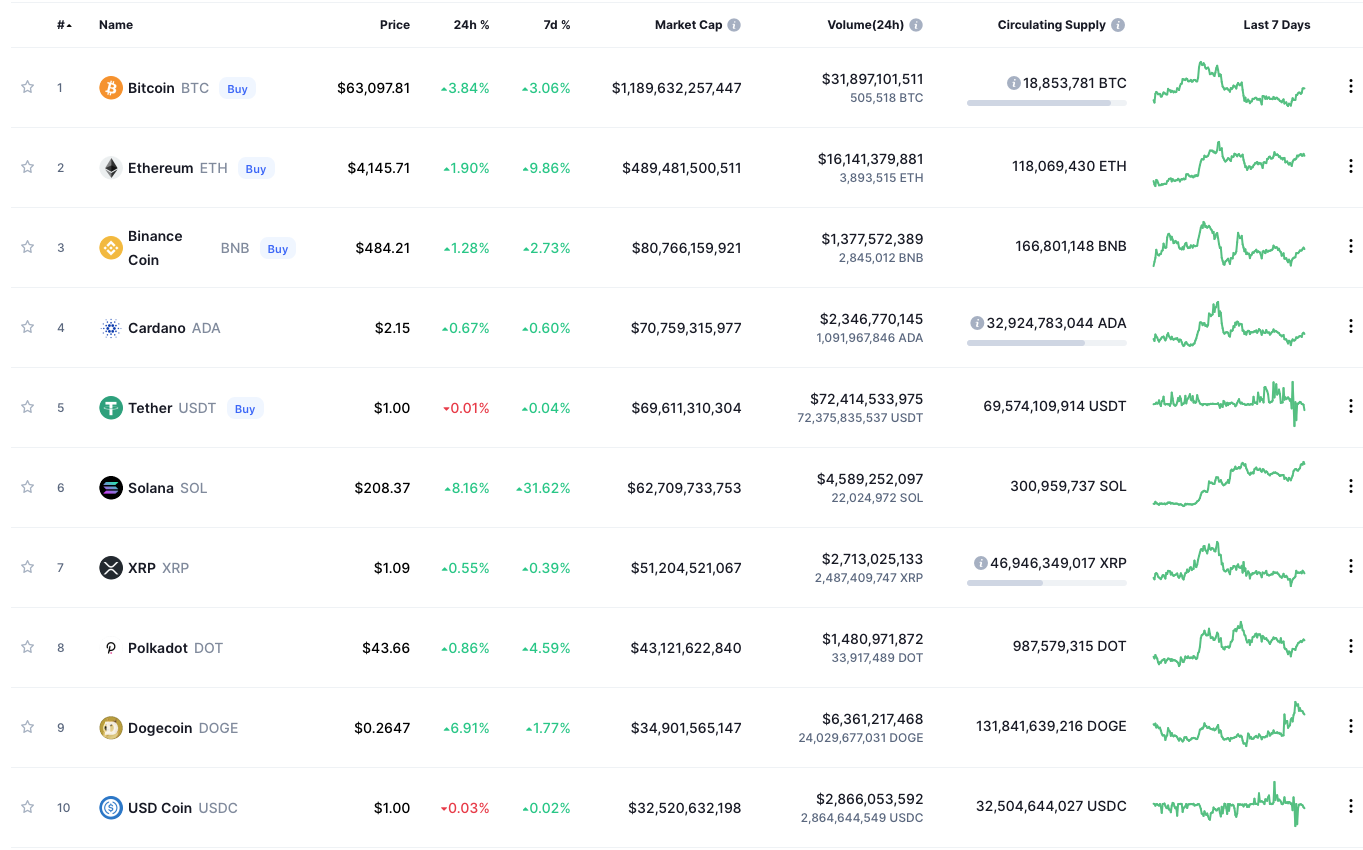This screenshot has height=850, width=1363.
Task: Click info icon next to Volume(24h) header
Action: (x=916, y=25)
